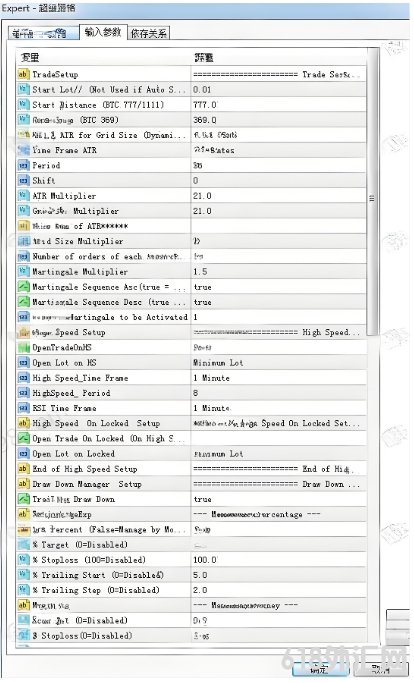Click the integer icon beside Shift
This screenshot has height=683, width=414.
pyautogui.click(x=23, y=180)
